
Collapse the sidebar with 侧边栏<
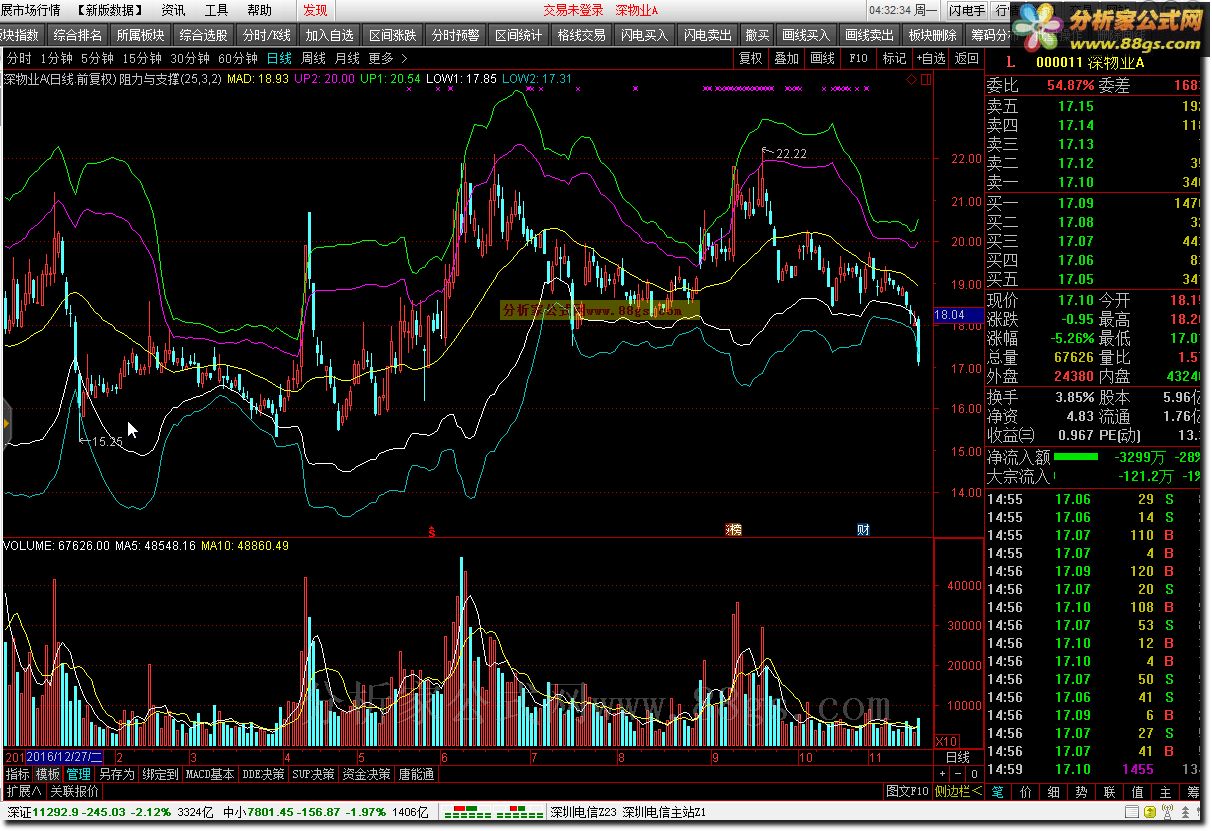tap(958, 790)
